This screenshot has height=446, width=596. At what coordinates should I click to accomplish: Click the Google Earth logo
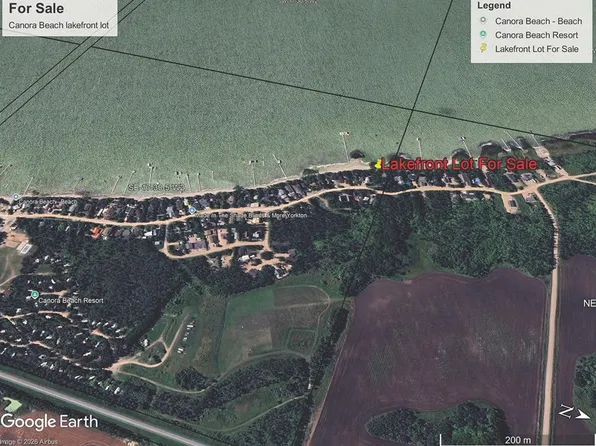tap(49, 421)
